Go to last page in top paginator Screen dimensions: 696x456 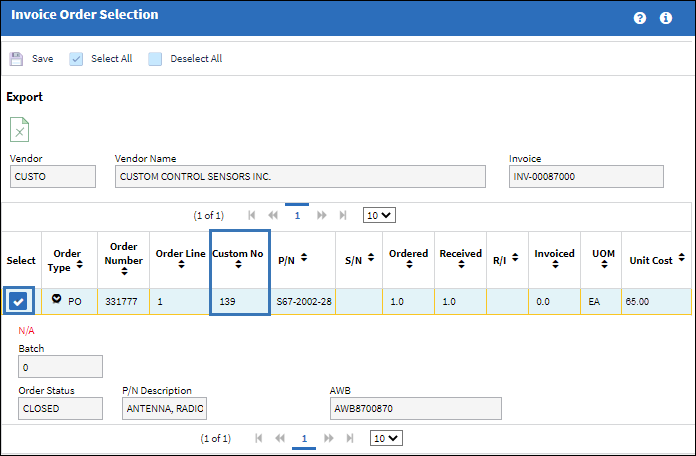(343, 215)
